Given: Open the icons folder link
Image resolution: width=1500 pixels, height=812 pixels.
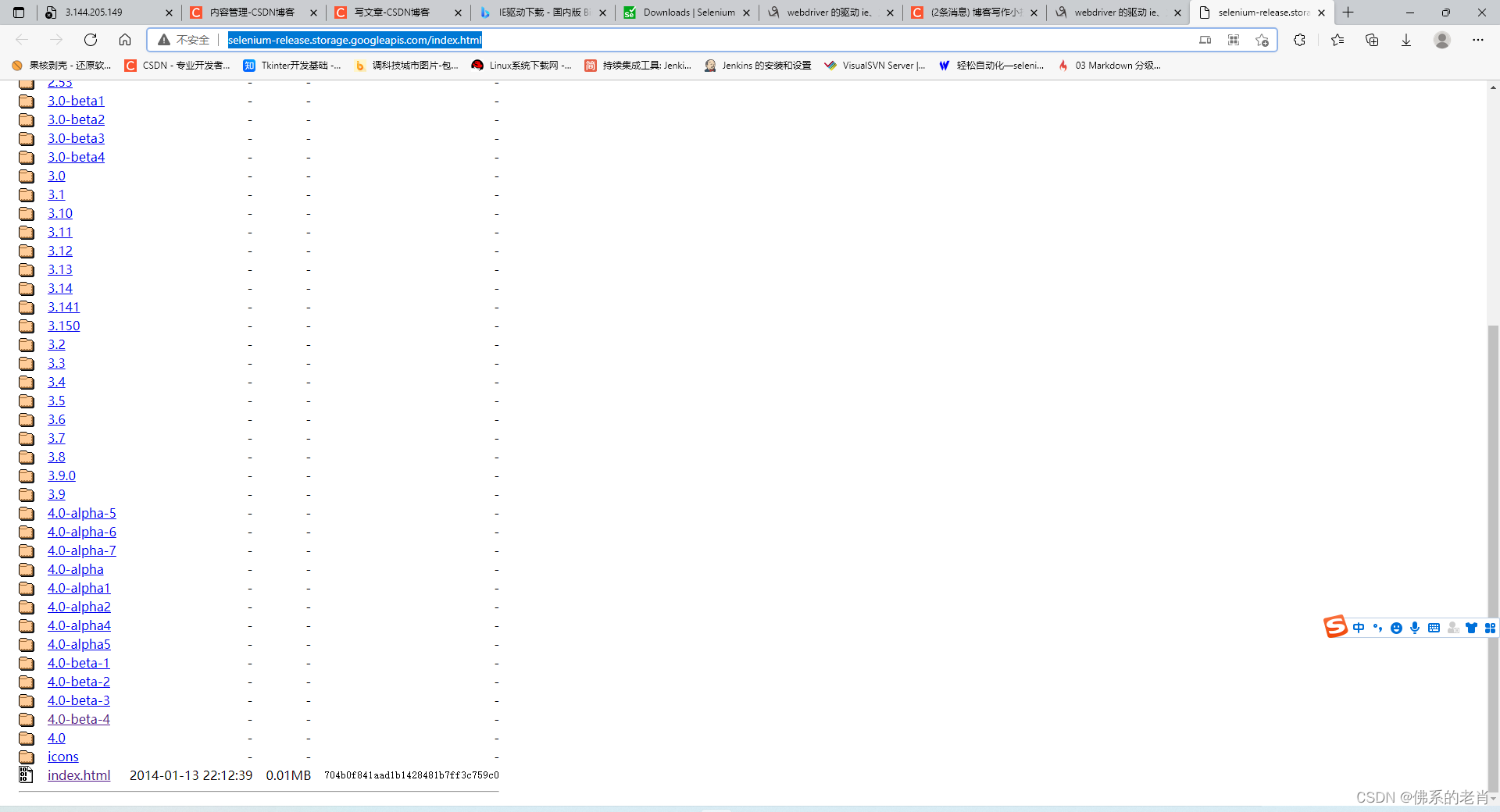Looking at the screenshot, I should pos(63,757).
